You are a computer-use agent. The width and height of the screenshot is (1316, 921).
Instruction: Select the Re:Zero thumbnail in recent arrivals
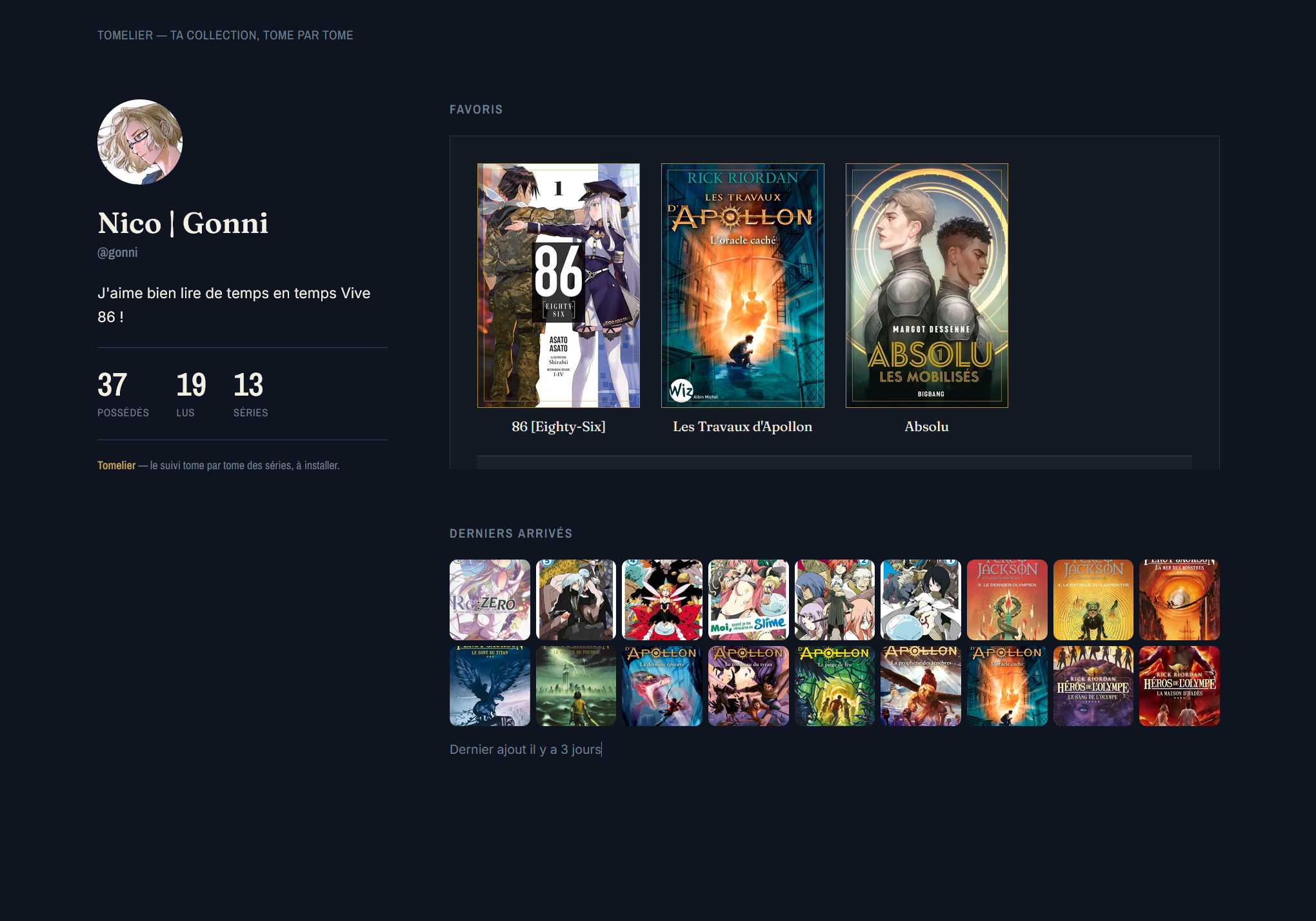(490, 600)
